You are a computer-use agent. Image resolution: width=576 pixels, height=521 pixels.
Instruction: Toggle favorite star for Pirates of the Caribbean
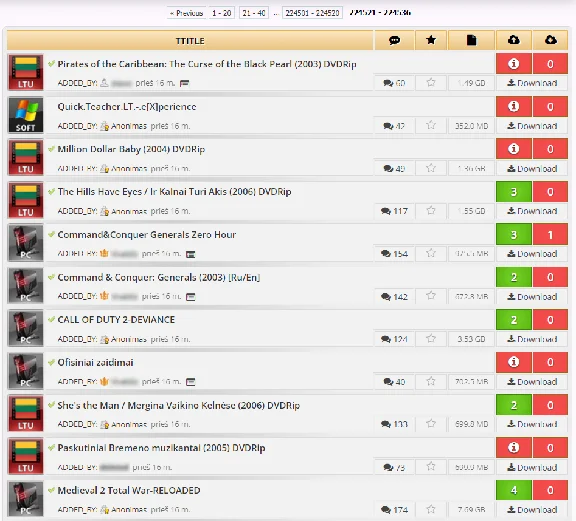click(x=431, y=83)
